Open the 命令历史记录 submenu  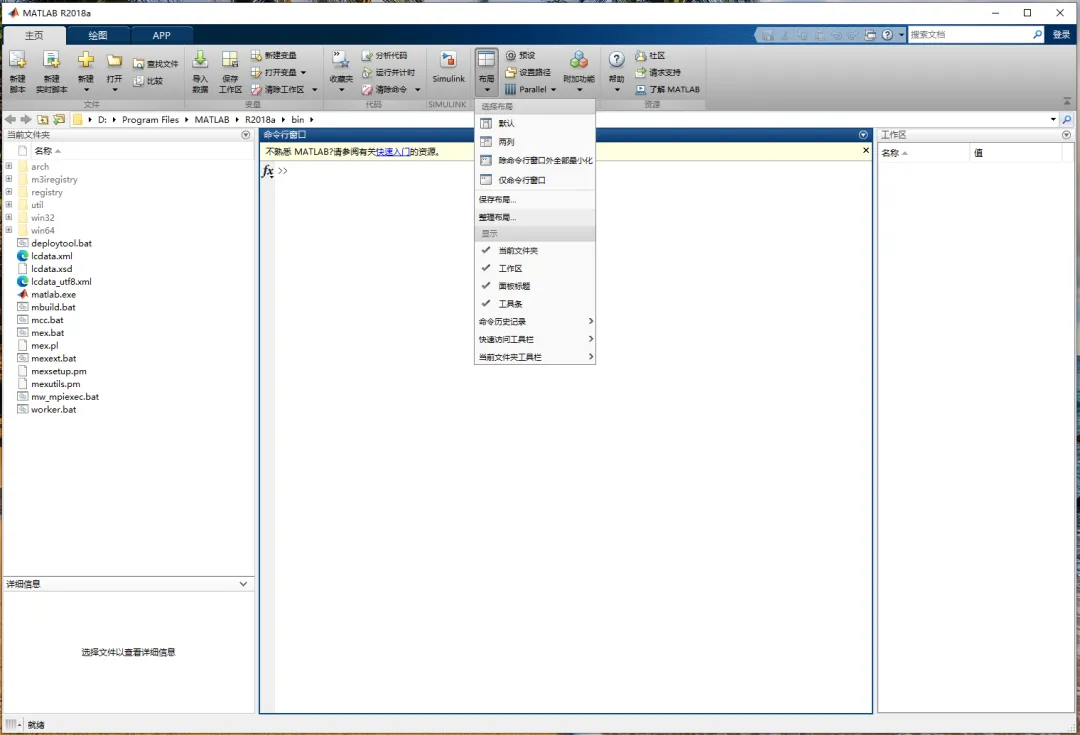click(x=534, y=321)
